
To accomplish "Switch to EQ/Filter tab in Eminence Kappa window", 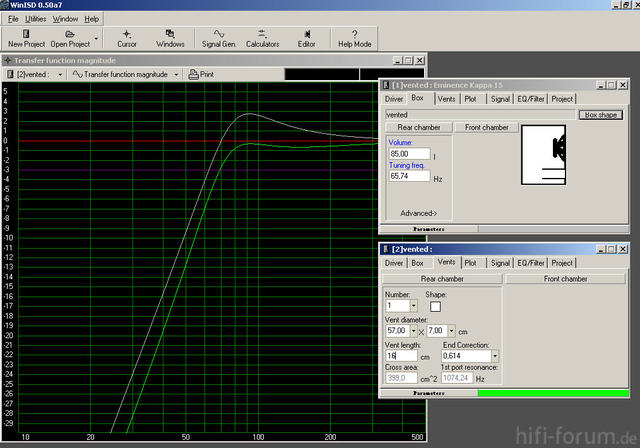I will tap(530, 99).
